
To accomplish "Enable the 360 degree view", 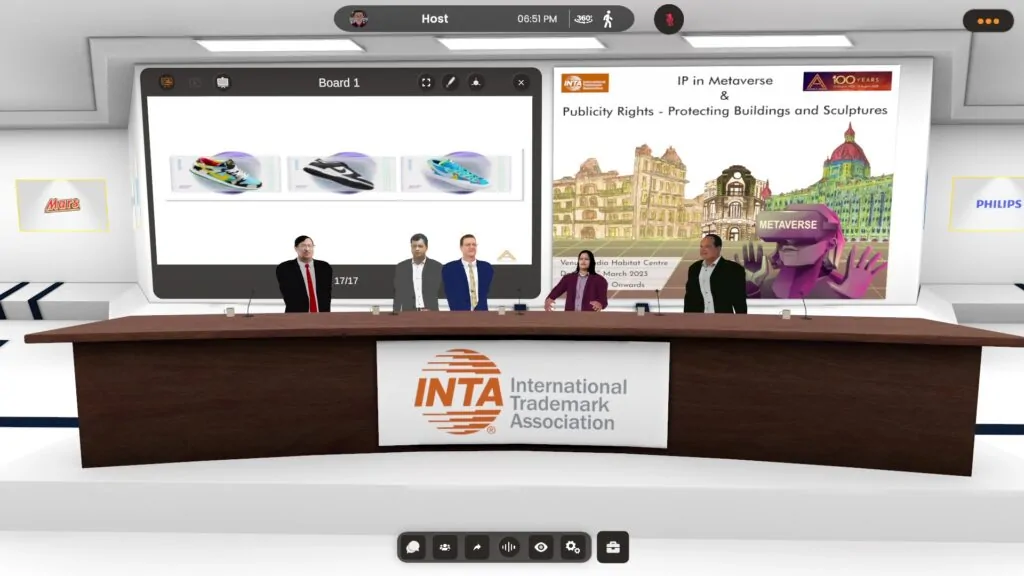I will 583,19.
